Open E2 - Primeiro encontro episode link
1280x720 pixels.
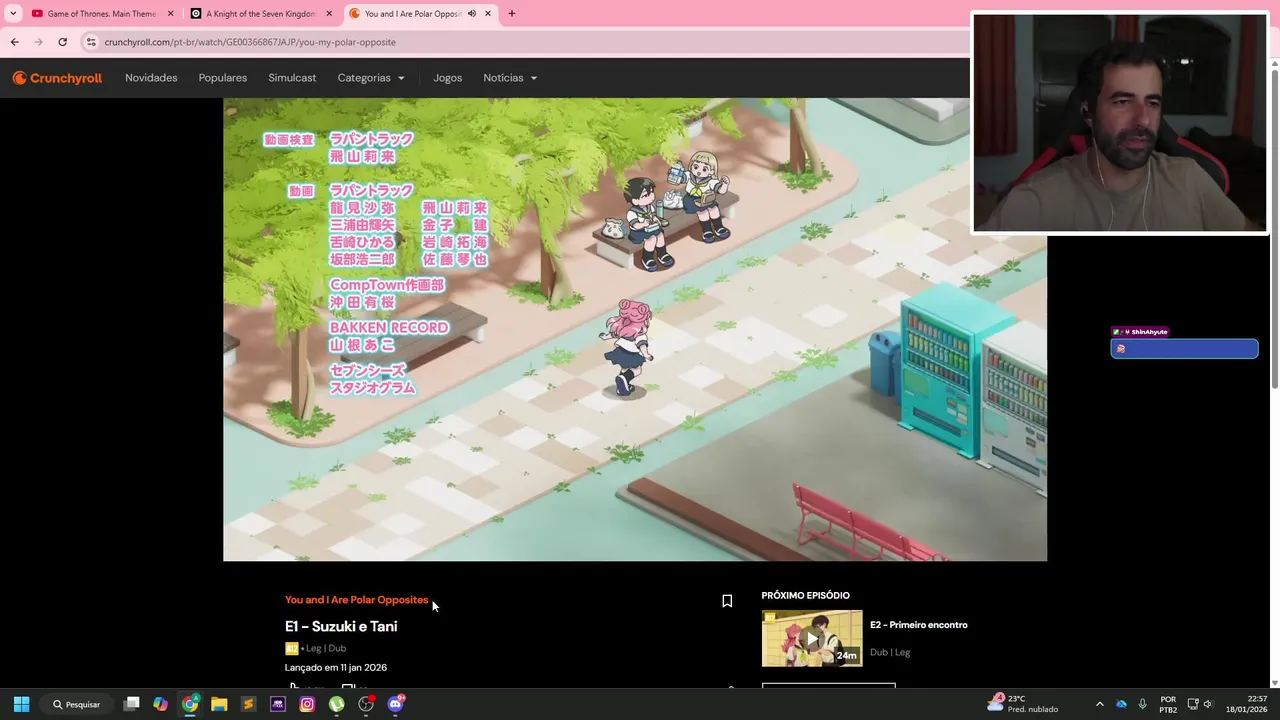(x=918, y=625)
